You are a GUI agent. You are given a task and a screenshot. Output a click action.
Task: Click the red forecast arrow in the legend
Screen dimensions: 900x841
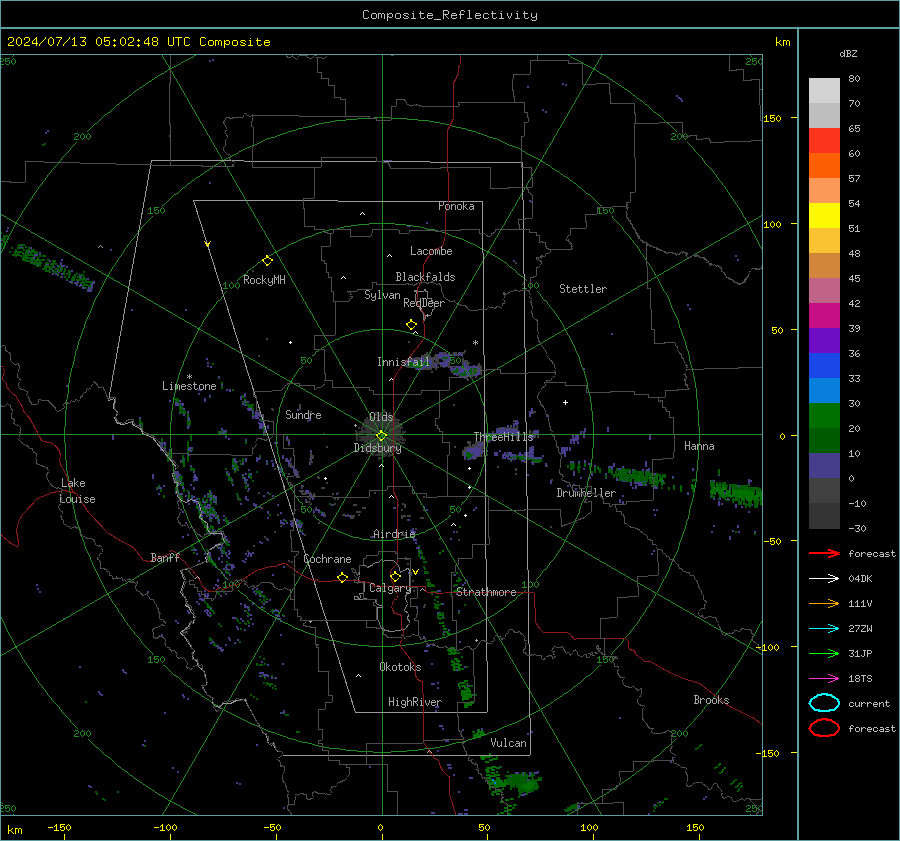(824, 553)
